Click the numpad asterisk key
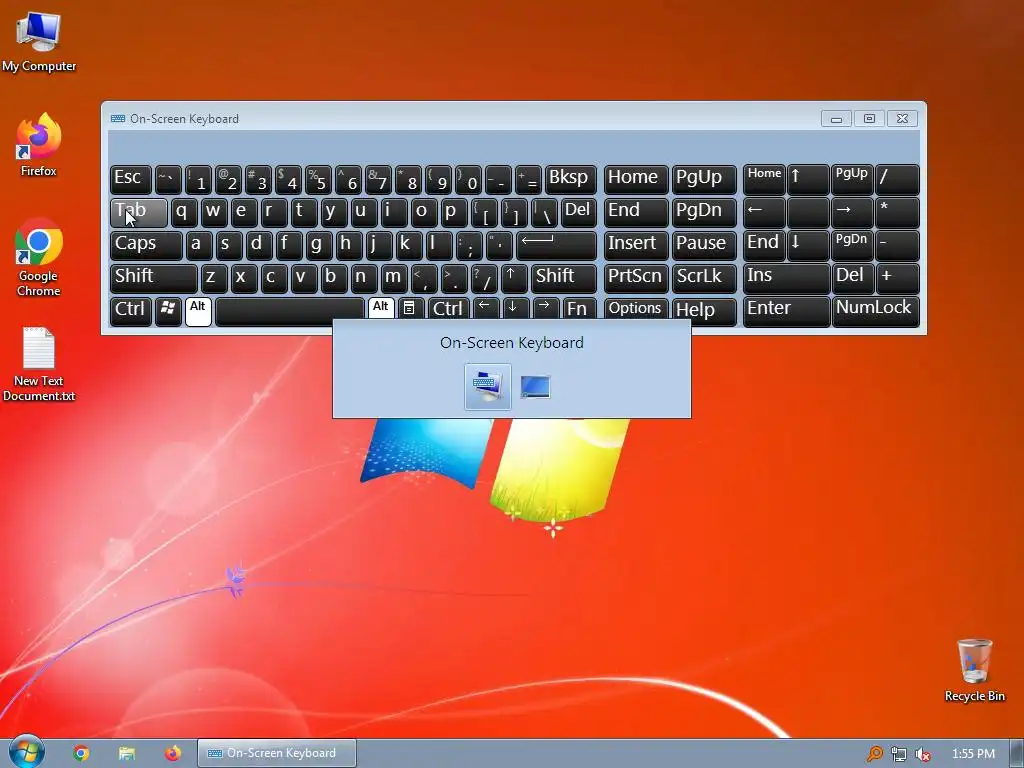 pyautogui.click(x=897, y=212)
